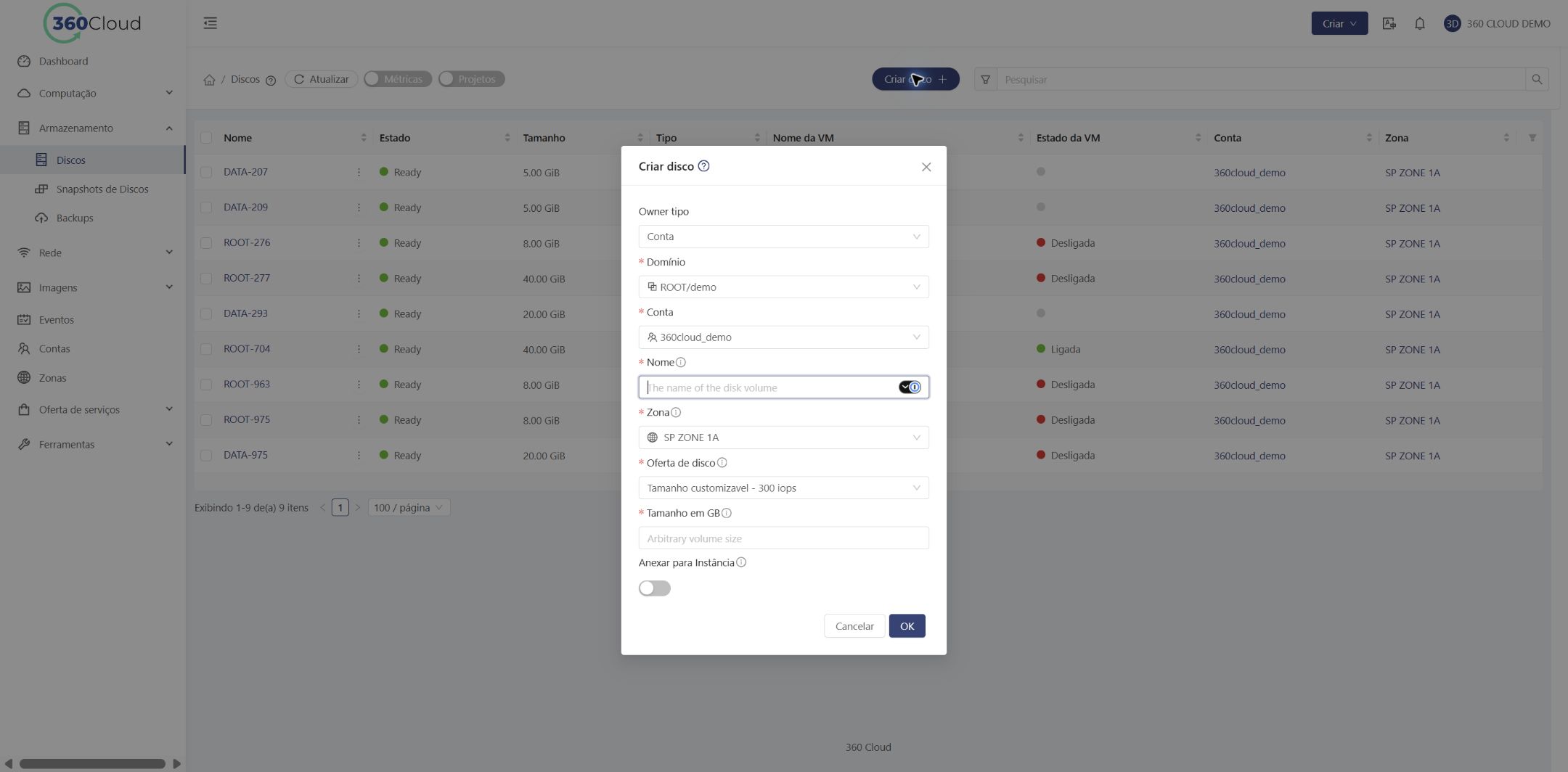This screenshot has height=772, width=1568.
Task: Click the table column filter icon
Action: pos(1532,138)
